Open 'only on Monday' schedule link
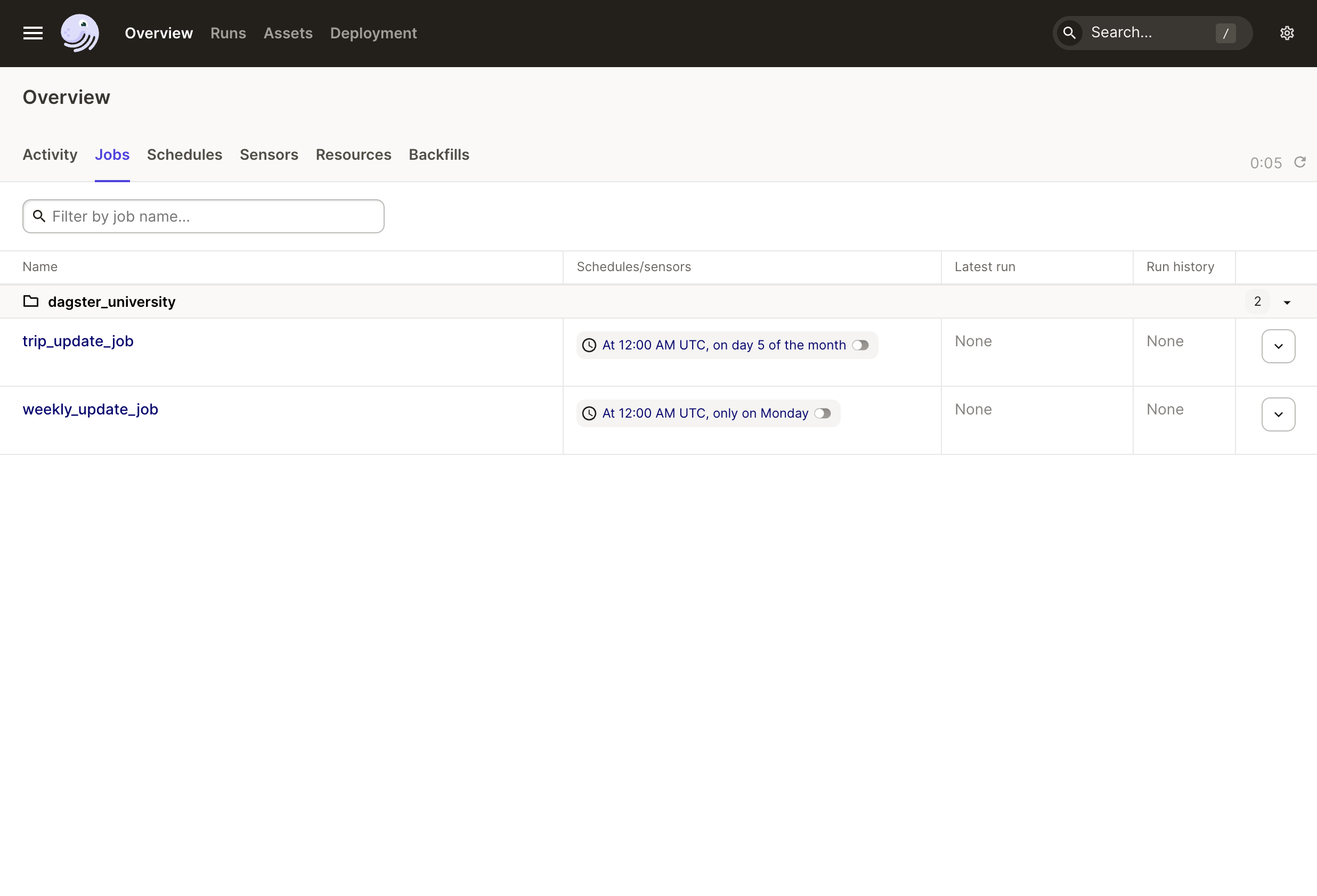 [705, 413]
